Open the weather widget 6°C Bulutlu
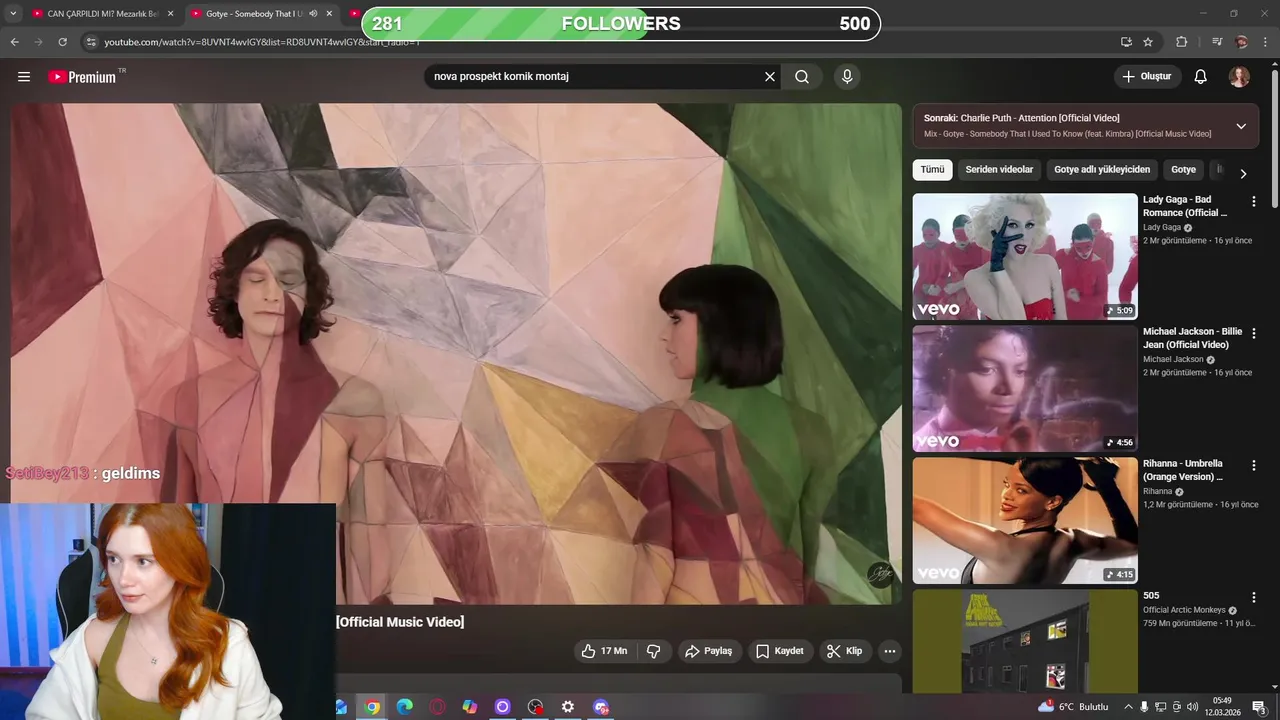 (1073, 707)
